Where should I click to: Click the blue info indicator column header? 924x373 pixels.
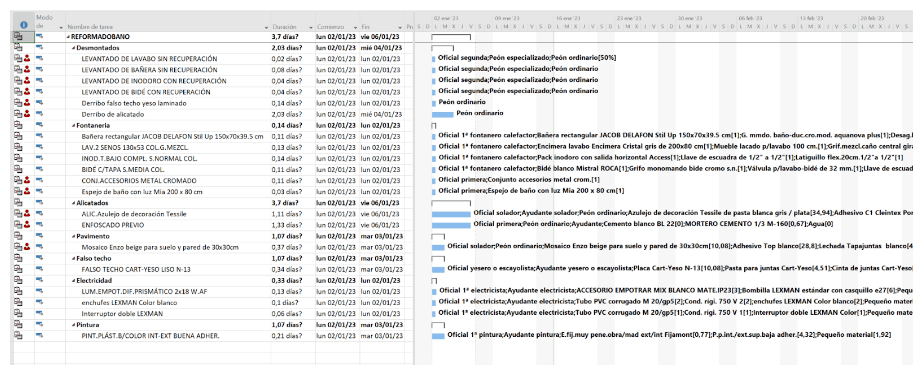pyautogui.click(x=24, y=25)
